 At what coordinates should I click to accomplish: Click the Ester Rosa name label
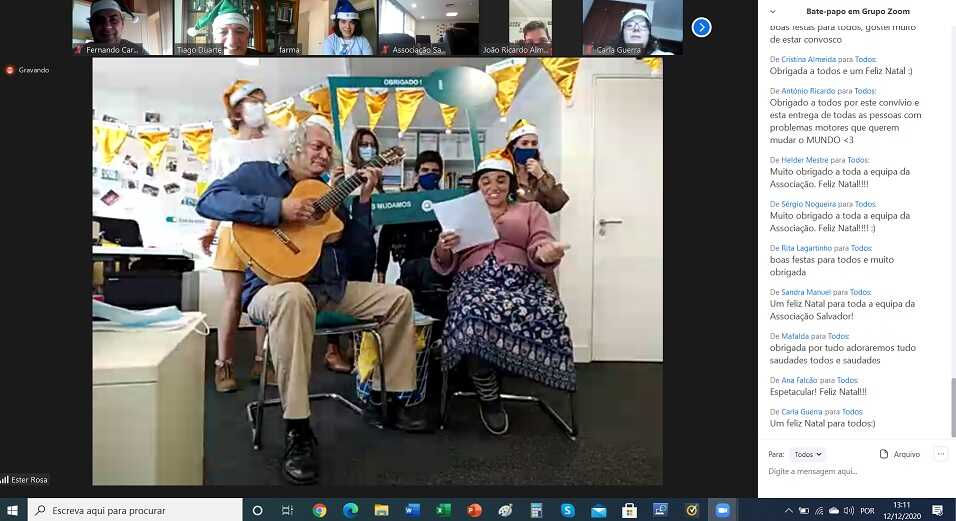coord(29,480)
